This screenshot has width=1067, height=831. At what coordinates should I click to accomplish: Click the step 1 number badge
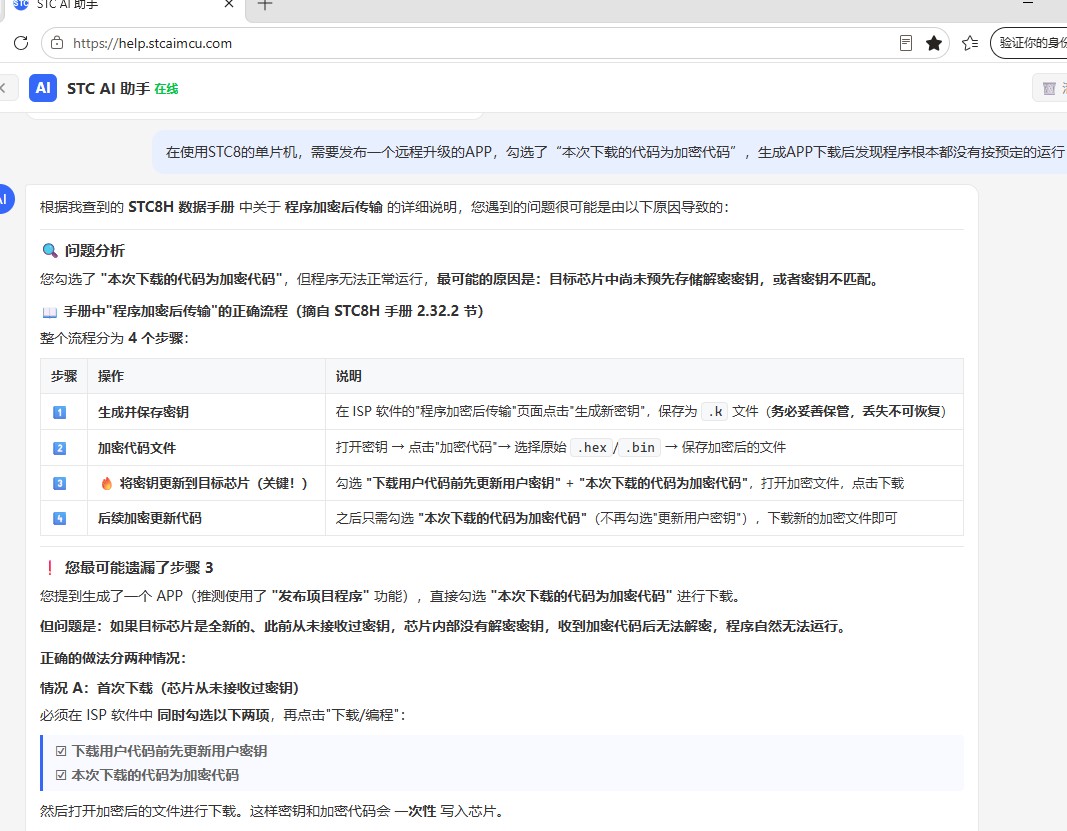pos(60,412)
